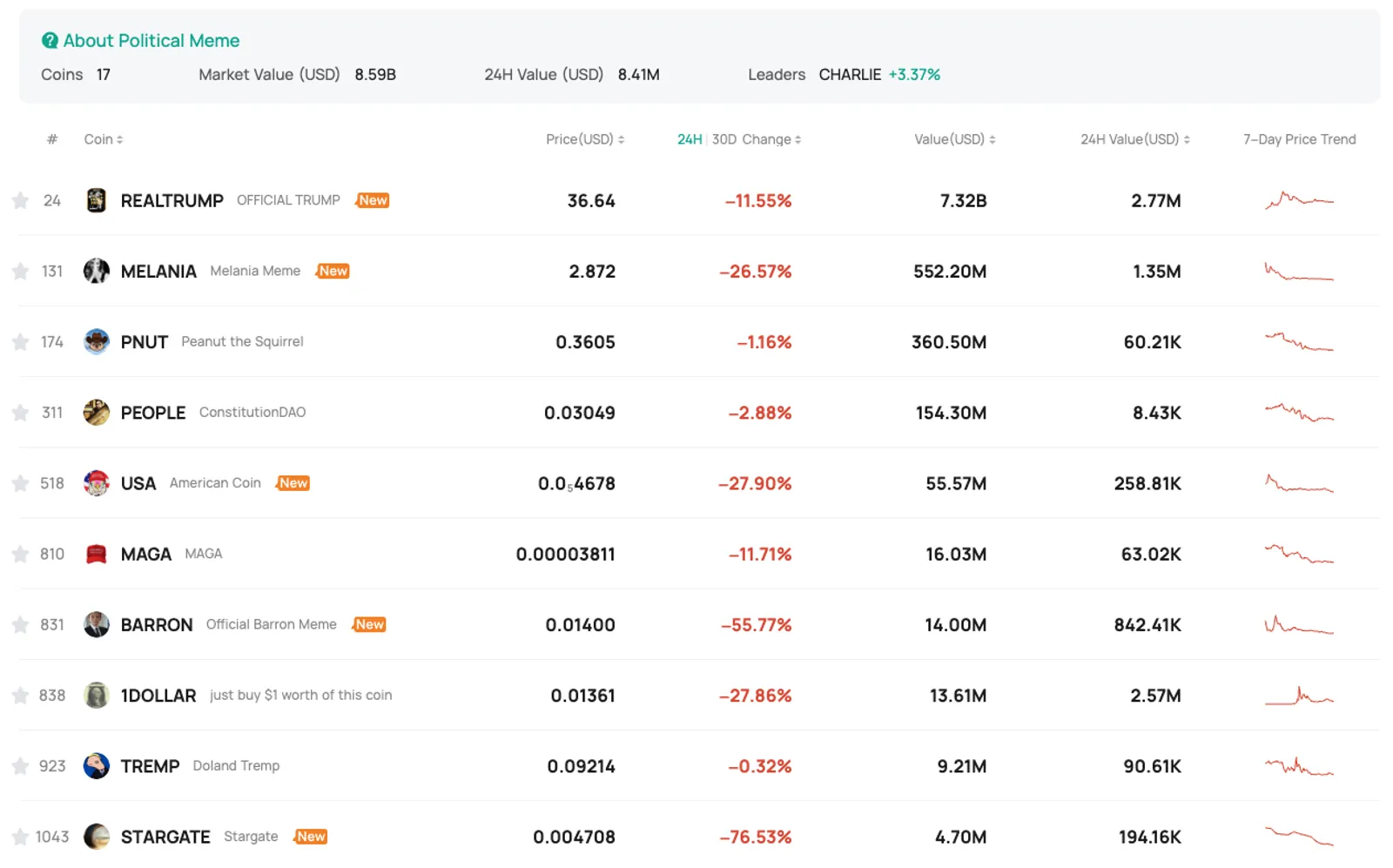The image size is (1393, 868).
Task: Open the leader coin CHARLIE
Action: click(850, 75)
